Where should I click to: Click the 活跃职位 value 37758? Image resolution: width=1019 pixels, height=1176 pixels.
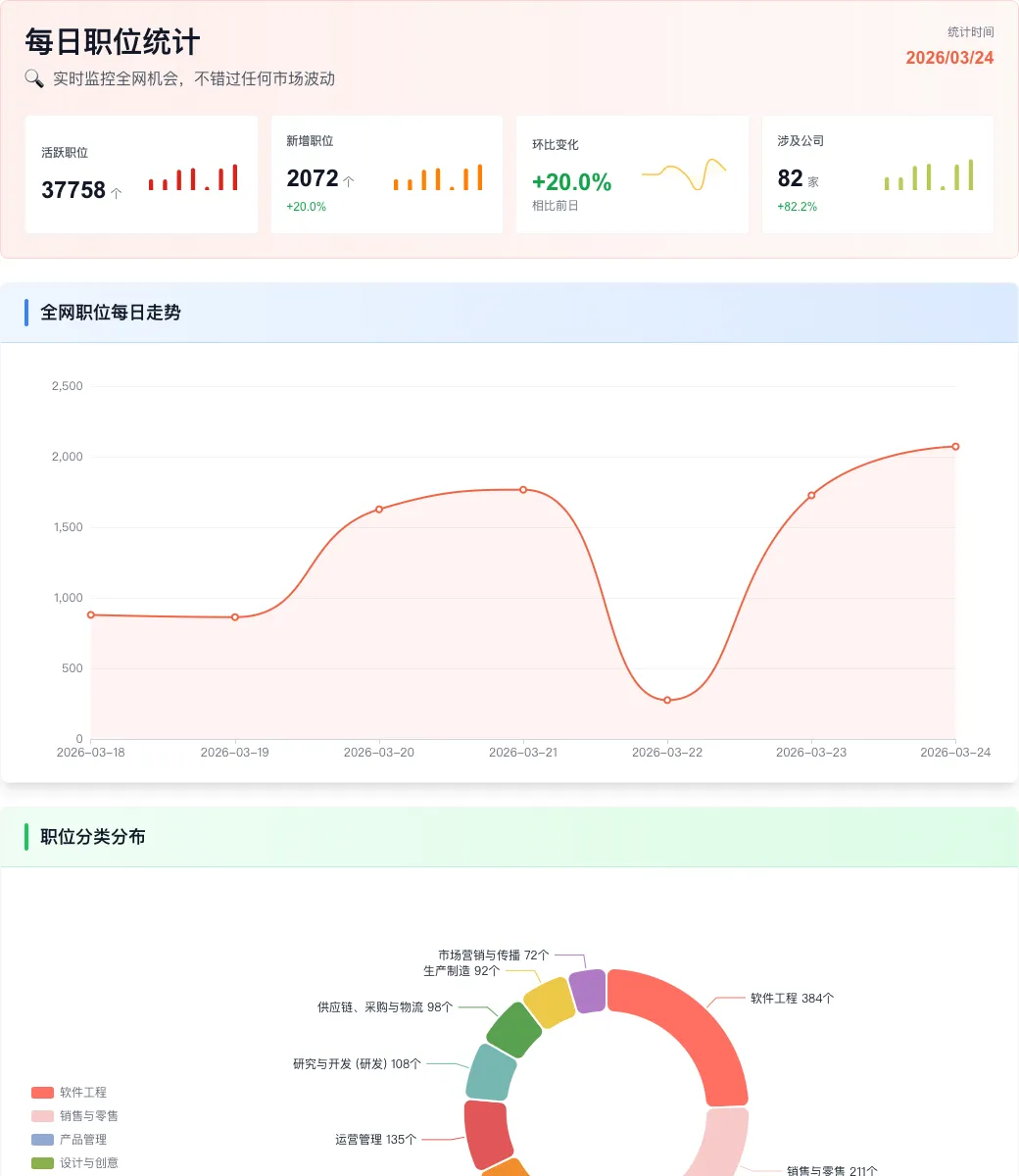(x=73, y=190)
